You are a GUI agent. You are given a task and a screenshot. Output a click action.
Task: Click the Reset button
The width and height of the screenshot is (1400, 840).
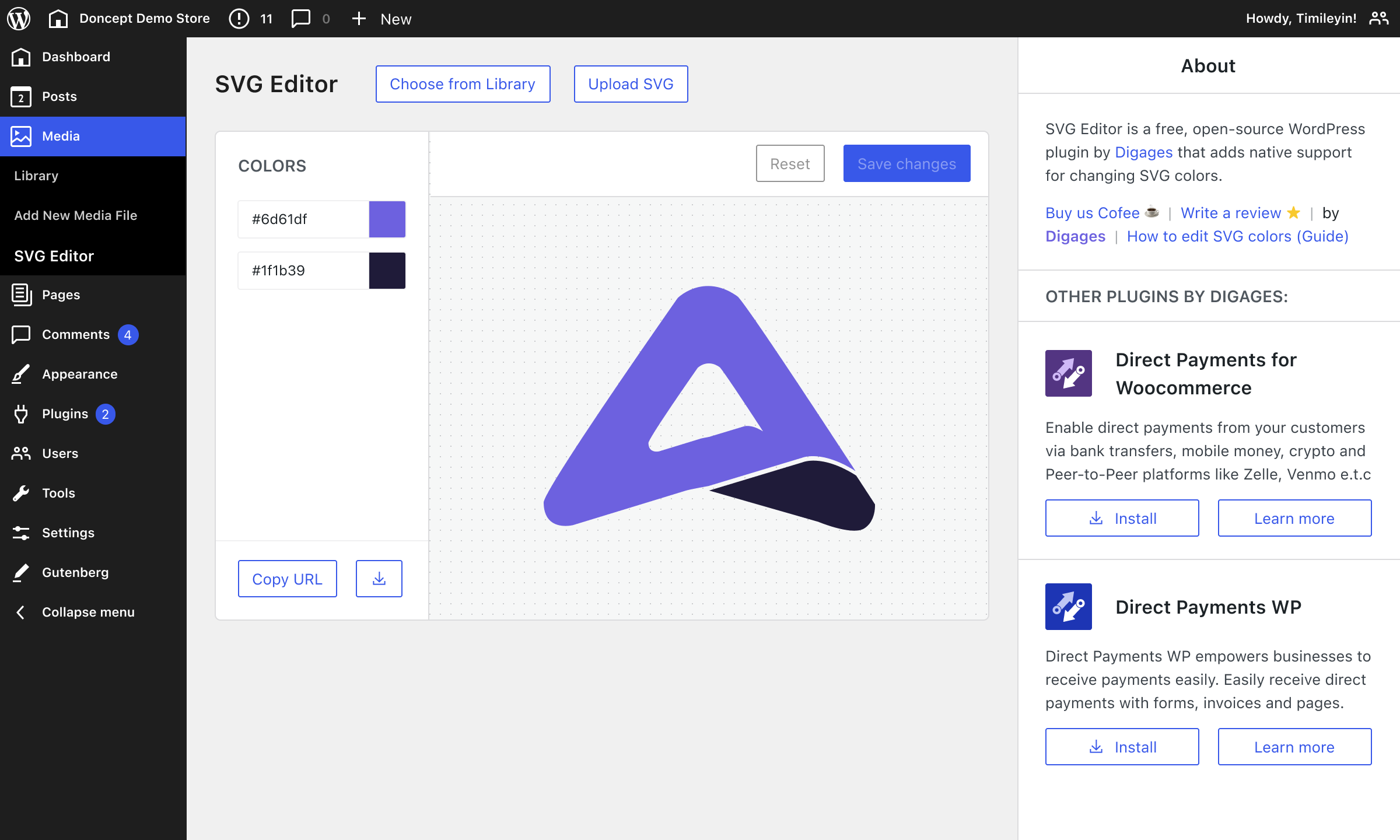point(790,163)
